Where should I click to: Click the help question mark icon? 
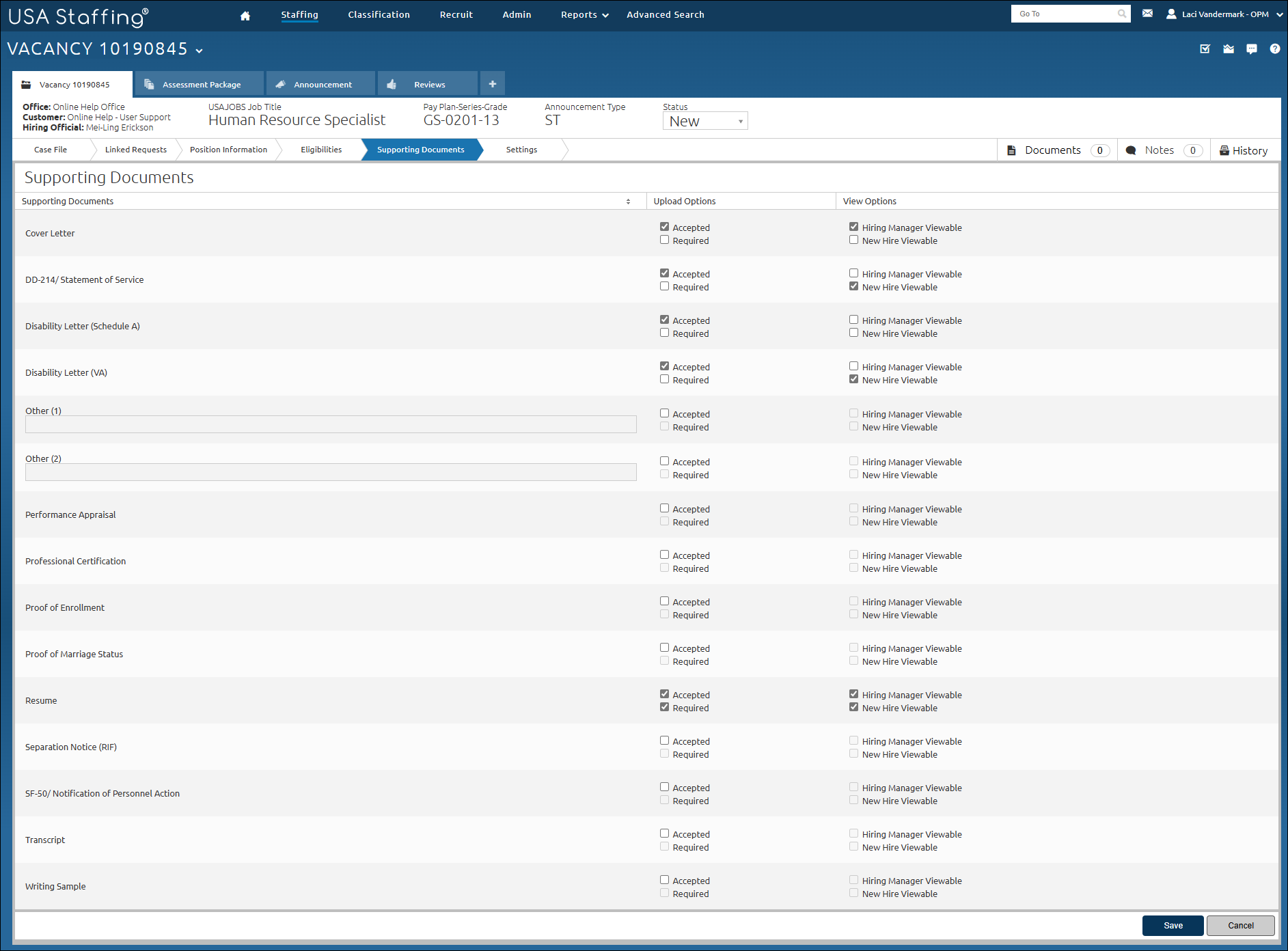[x=1274, y=49]
